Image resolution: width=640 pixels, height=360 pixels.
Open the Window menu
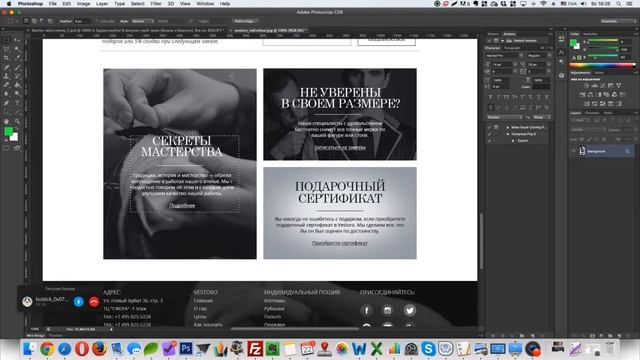pos(205,4)
